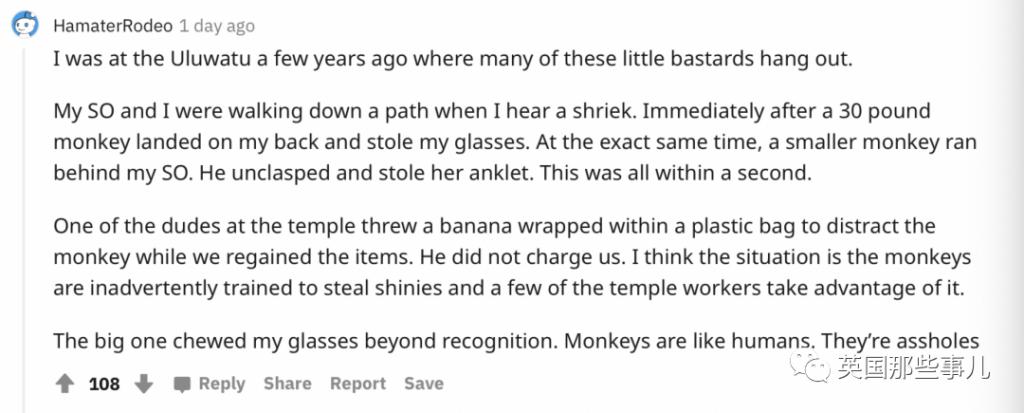Click the Chinese watermark text 英国那些事儿
Screen dimensions: 1024x413
click(x=912, y=369)
